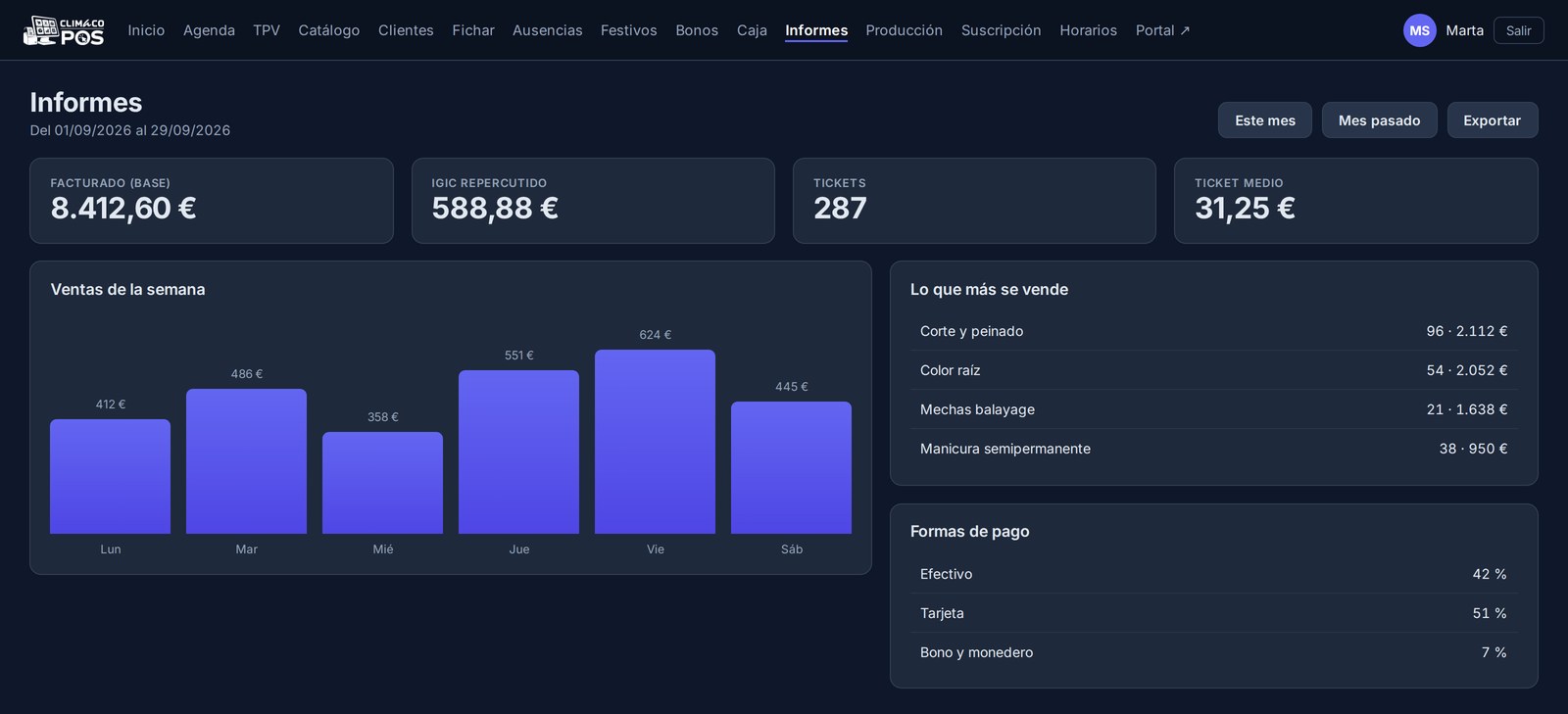Open the TPV section
Image resolution: width=1568 pixels, height=714 pixels.
click(x=267, y=30)
